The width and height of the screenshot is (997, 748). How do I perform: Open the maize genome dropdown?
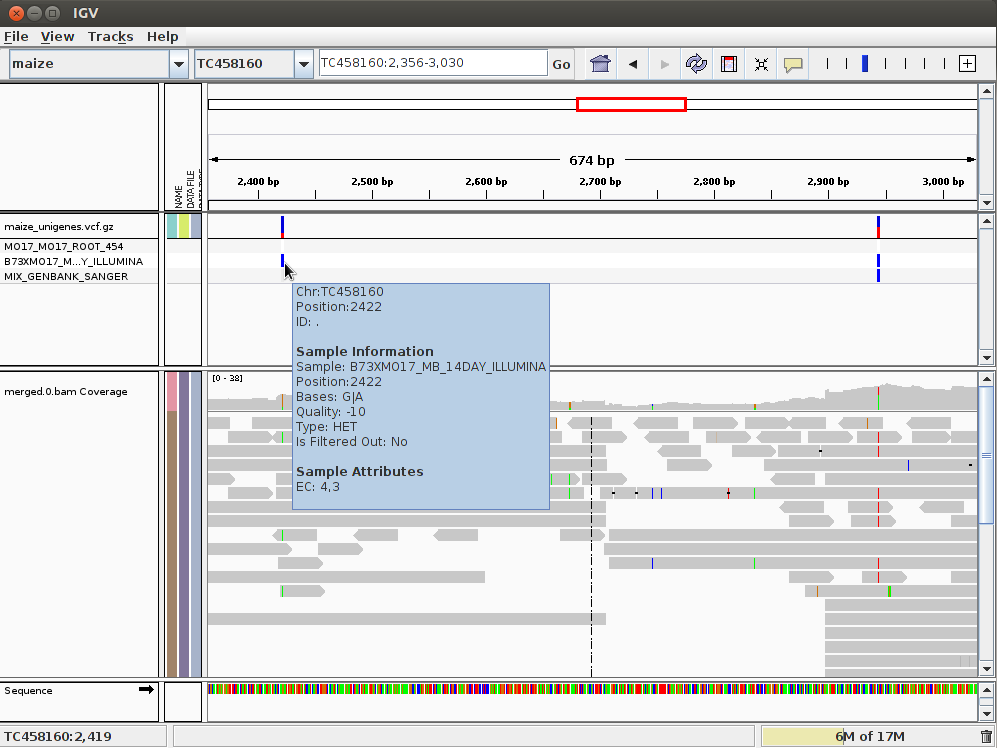click(x=178, y=64)
